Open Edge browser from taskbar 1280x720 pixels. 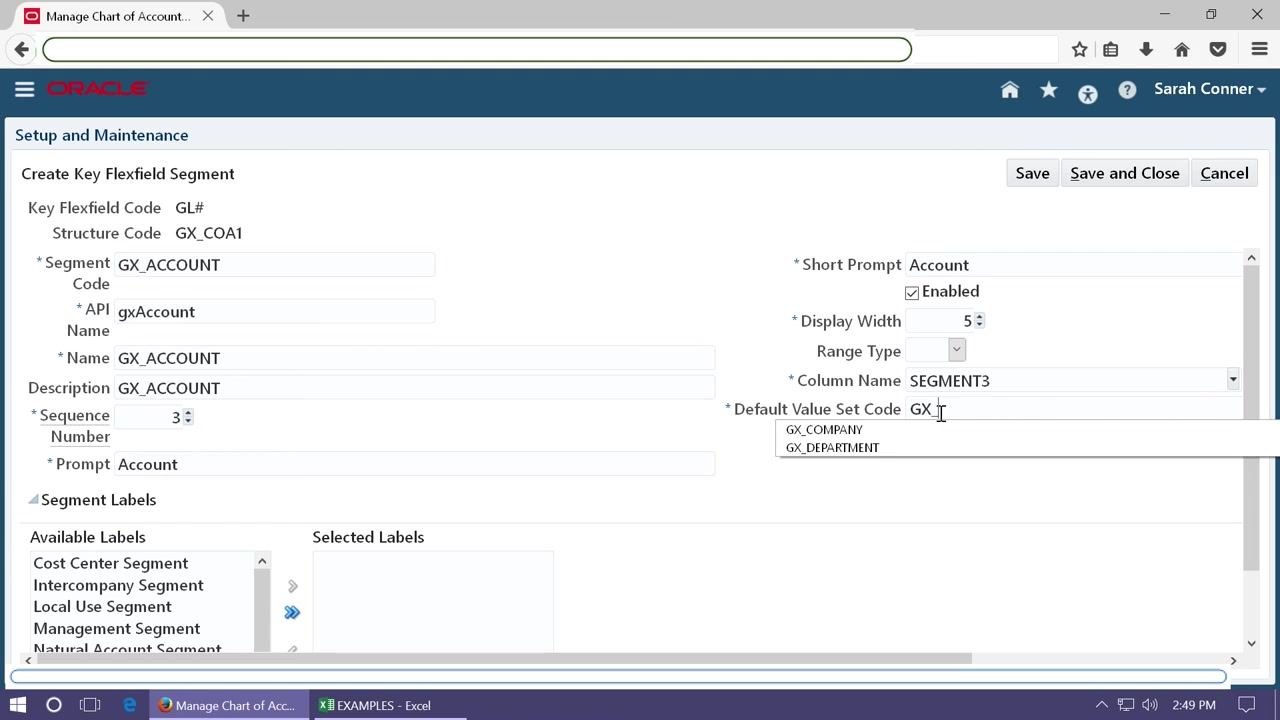pyautogui.click(x=130, y=705)
